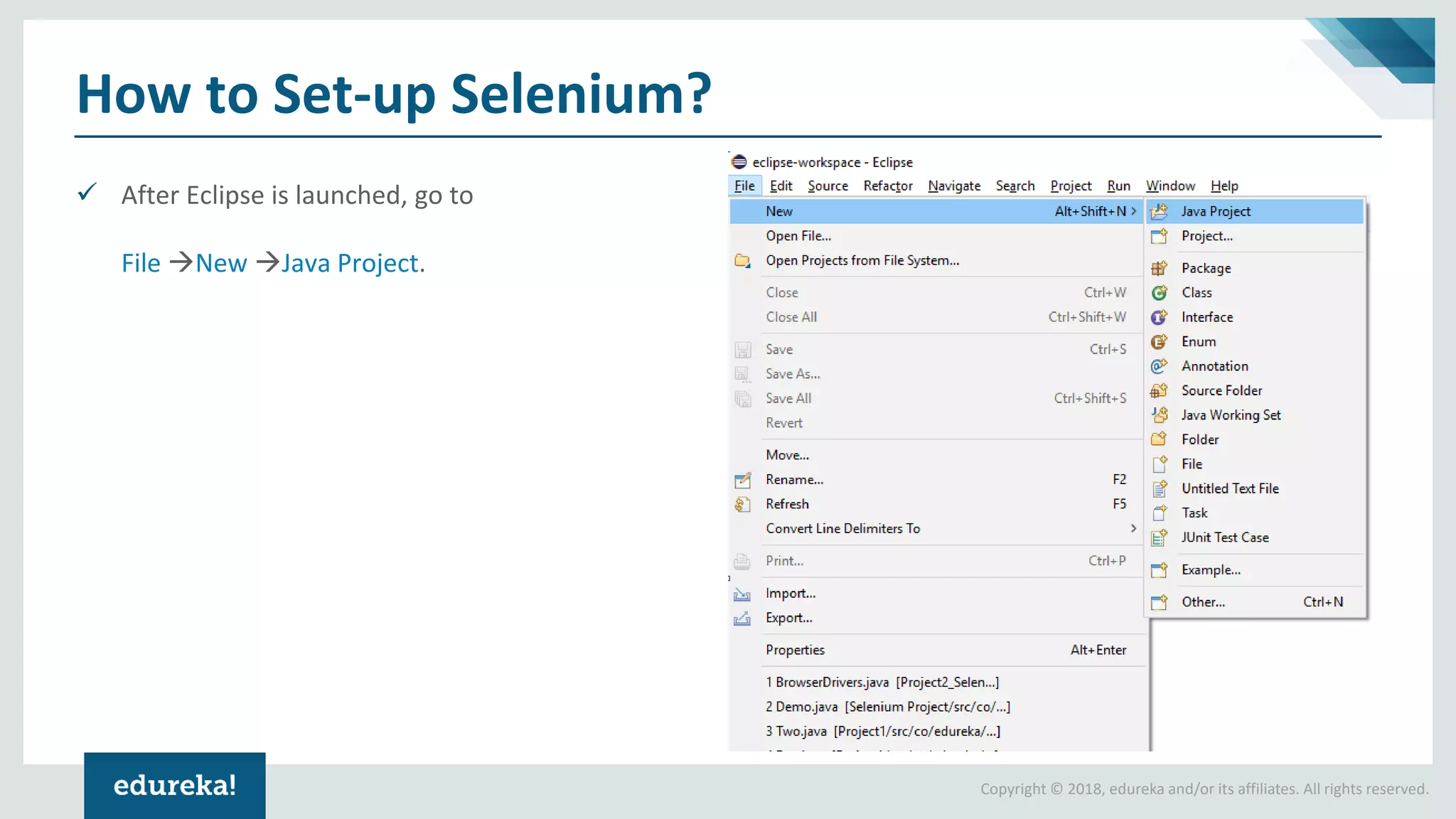Viewport: 1456px width, 819px height.
Task: Click the Package icon in submenu
Action: [x=1160, y=268]
